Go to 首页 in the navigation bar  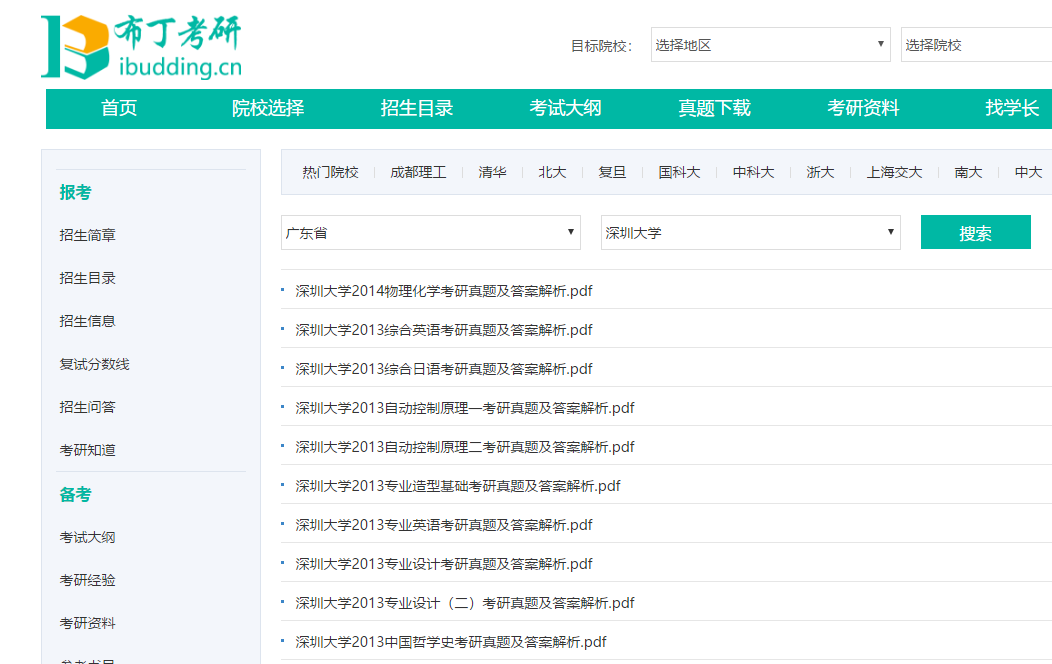coord(119,108)
